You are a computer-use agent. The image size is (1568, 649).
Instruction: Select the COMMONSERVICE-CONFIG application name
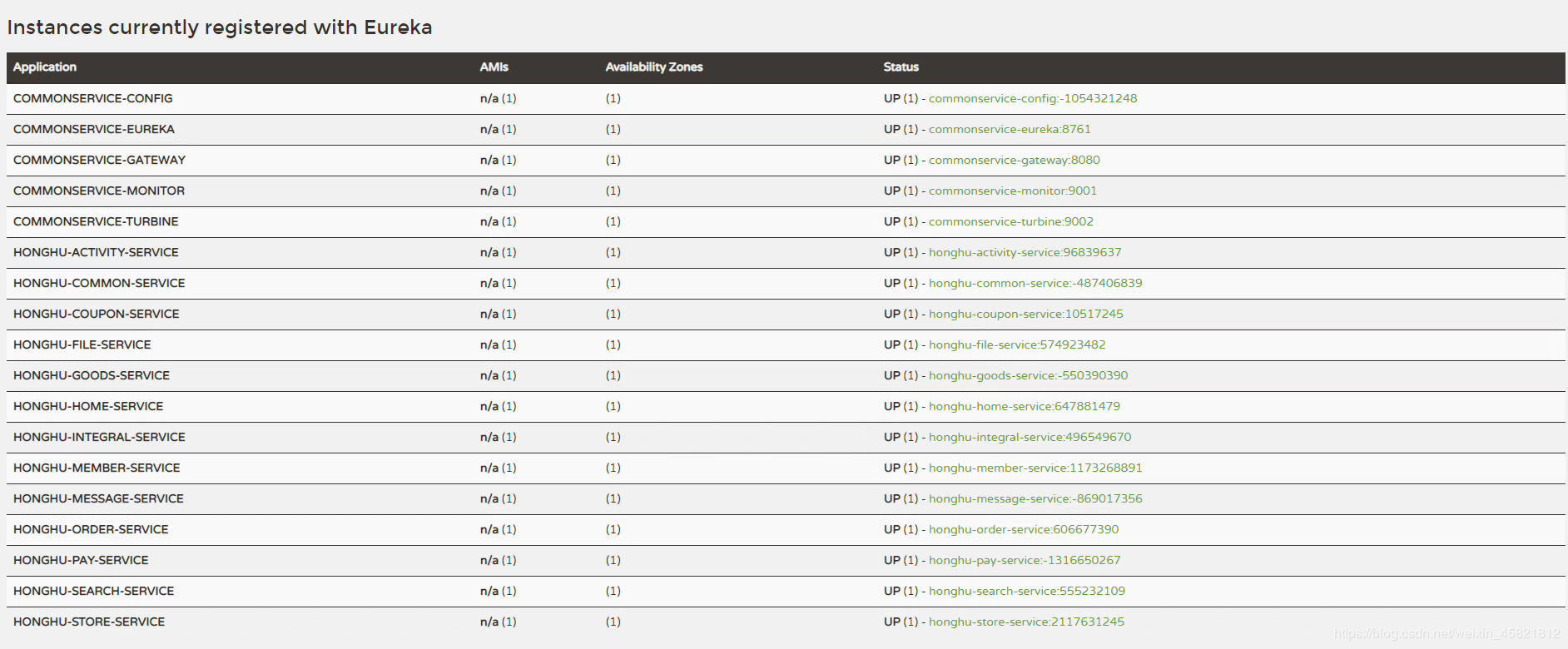93,98
